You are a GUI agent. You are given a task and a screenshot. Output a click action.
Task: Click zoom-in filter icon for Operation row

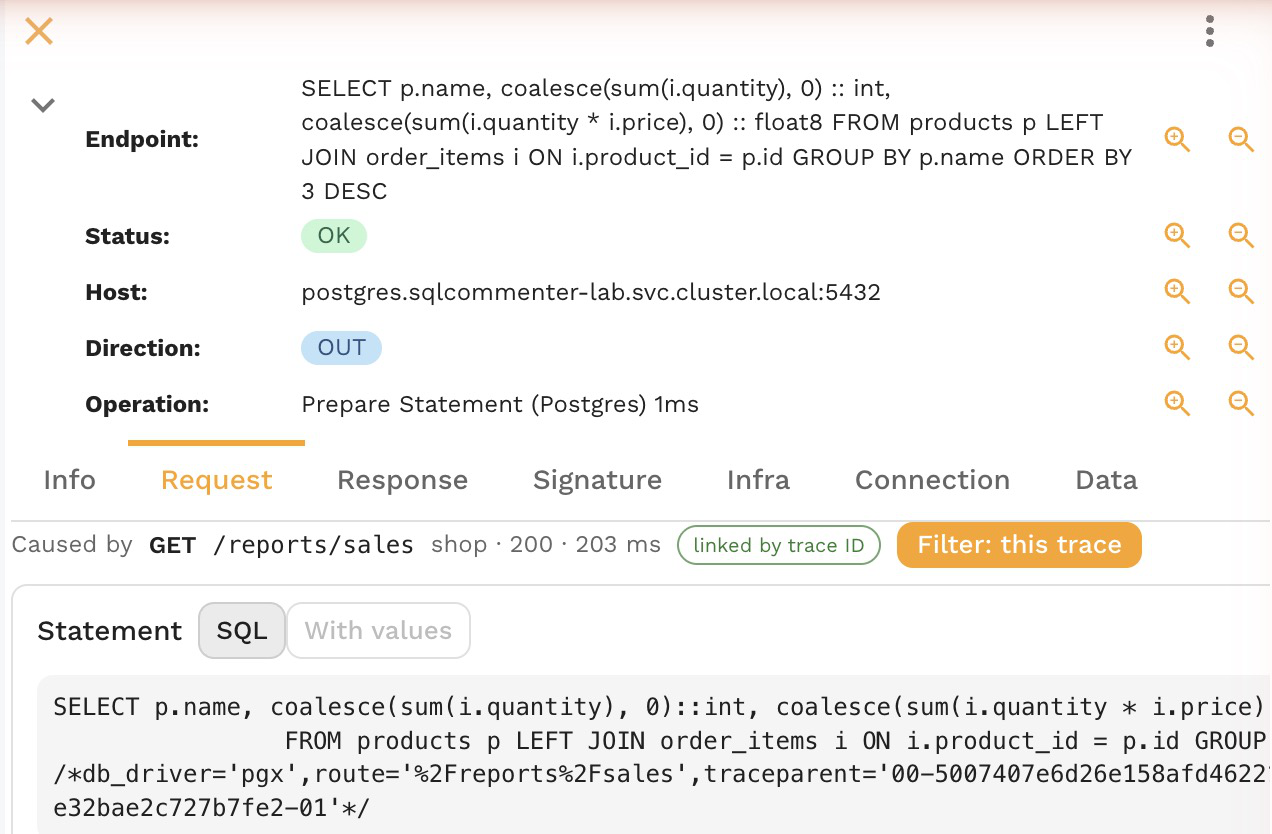(x=1178, y=404)
